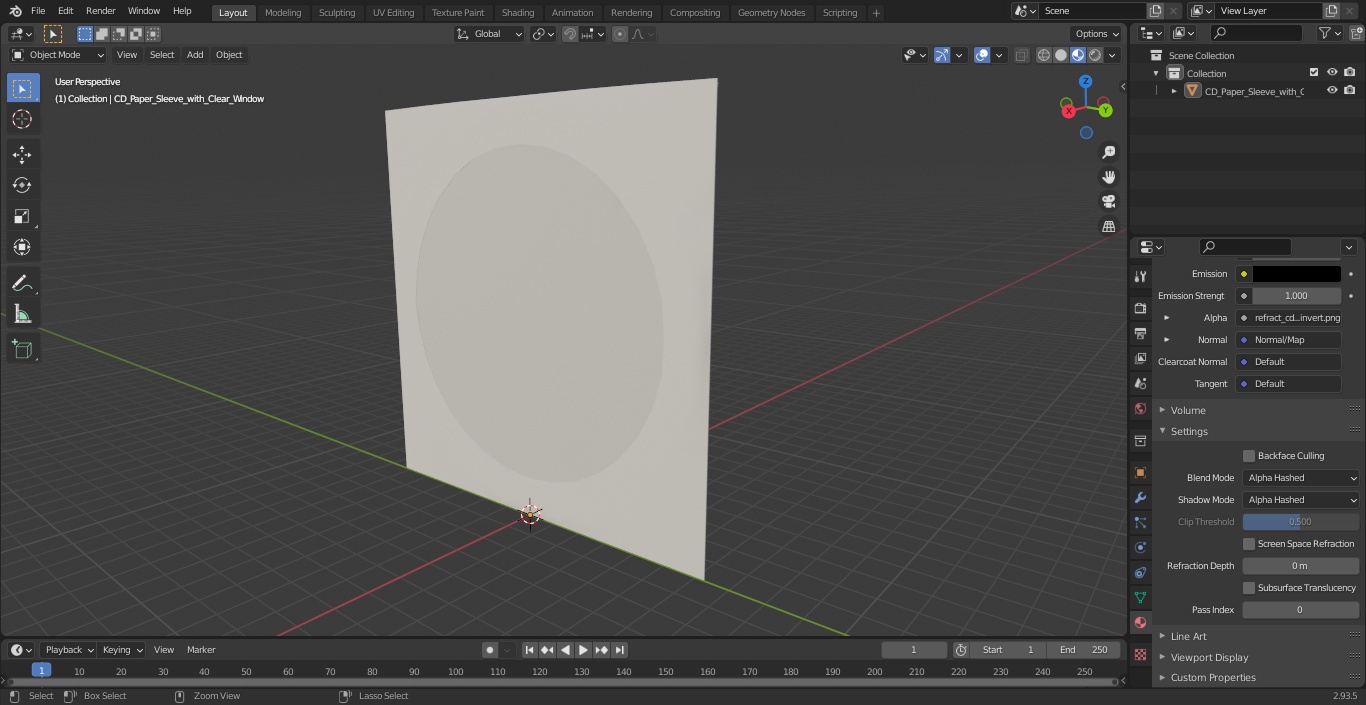1366x705 pixels.
Task: Open the Modifier properties wrench icon
Action: [1140, 497]
